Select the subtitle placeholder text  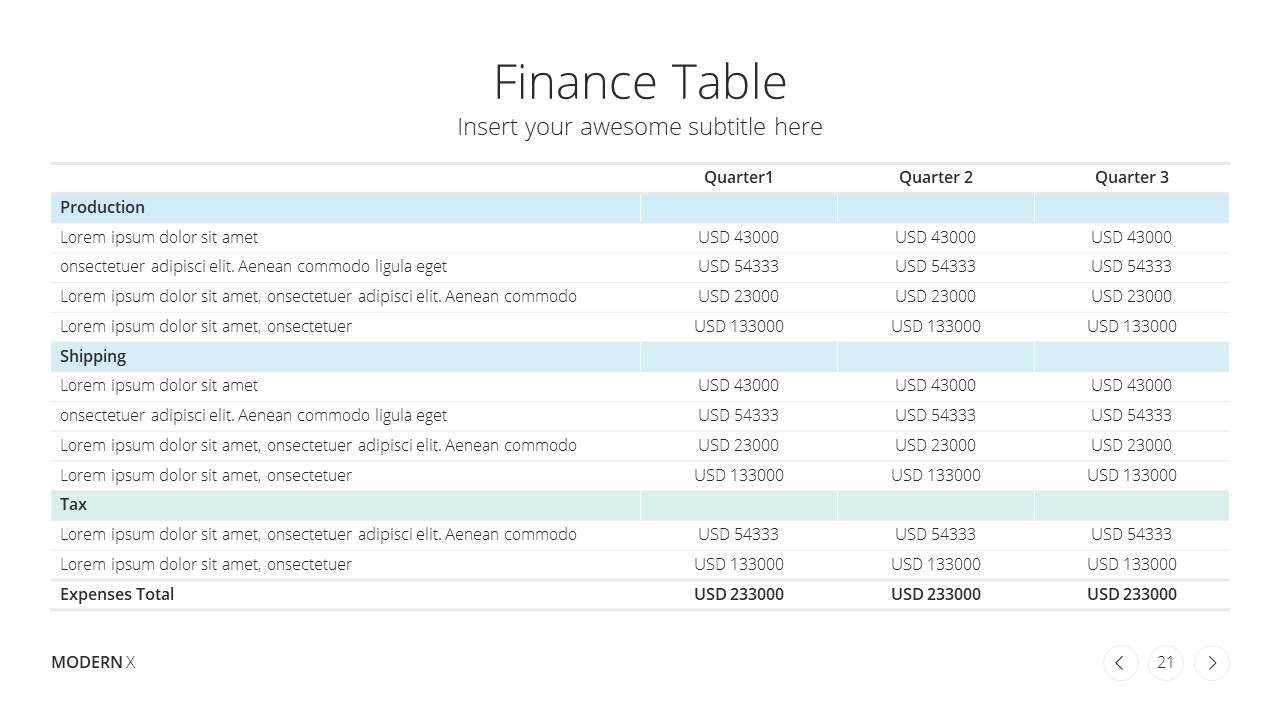pyautogui.click(x=640, y=127)
